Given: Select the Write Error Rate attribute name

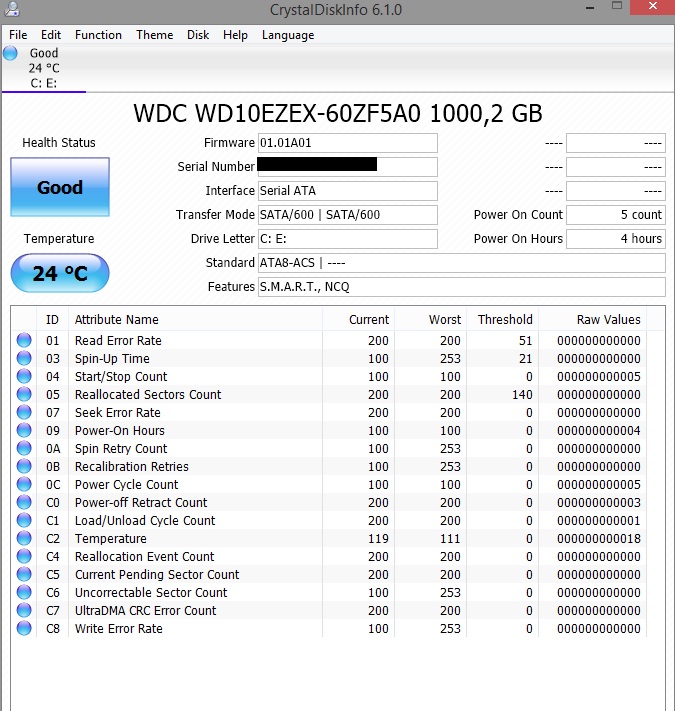Looking at the screenshot, I should pos(119,628).
